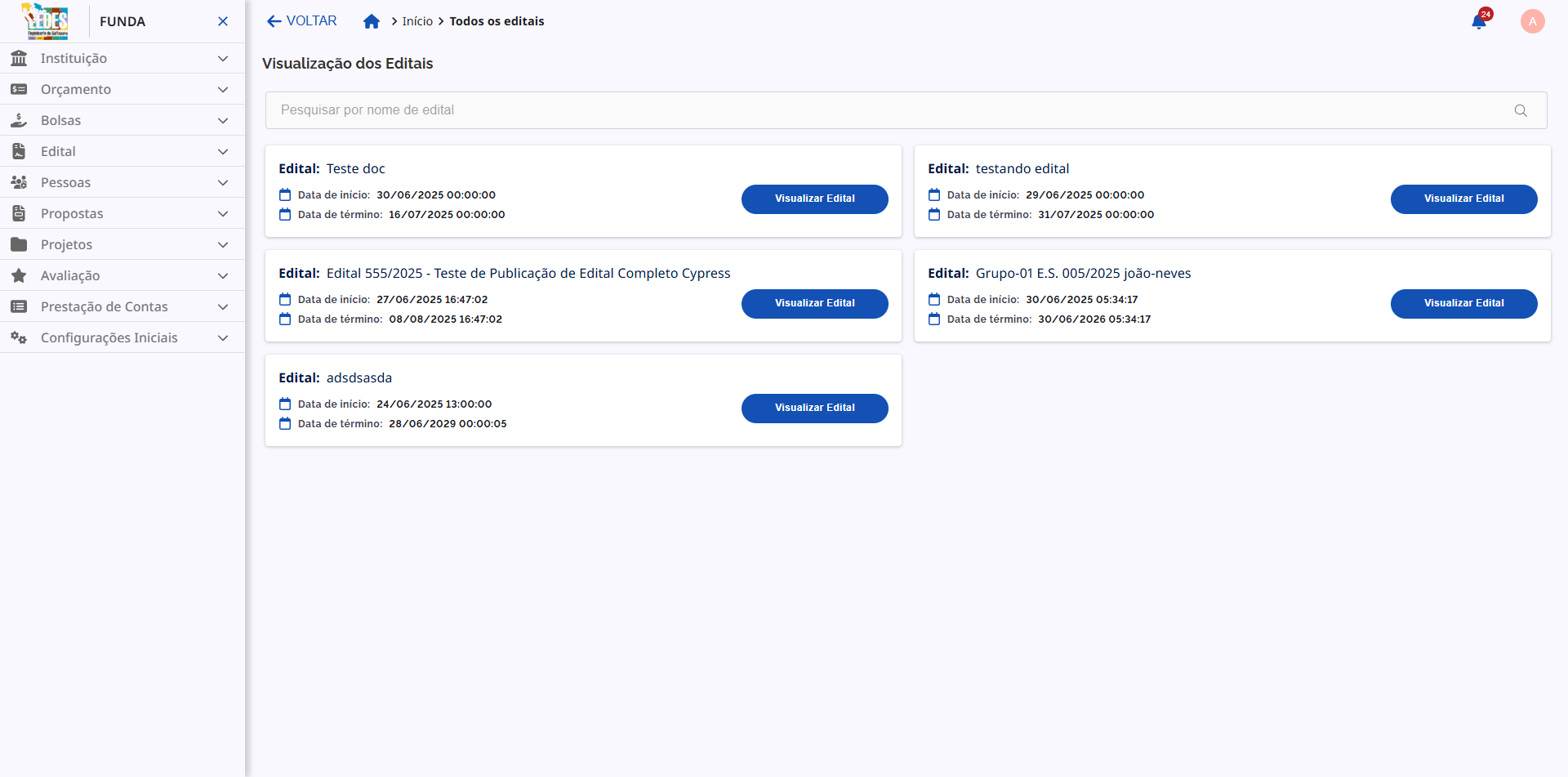Click the calendar icon beside Teste doc start date
The height and width of the screenshot is (777, 1568).
pyautogui.click(x=284, y=194)
